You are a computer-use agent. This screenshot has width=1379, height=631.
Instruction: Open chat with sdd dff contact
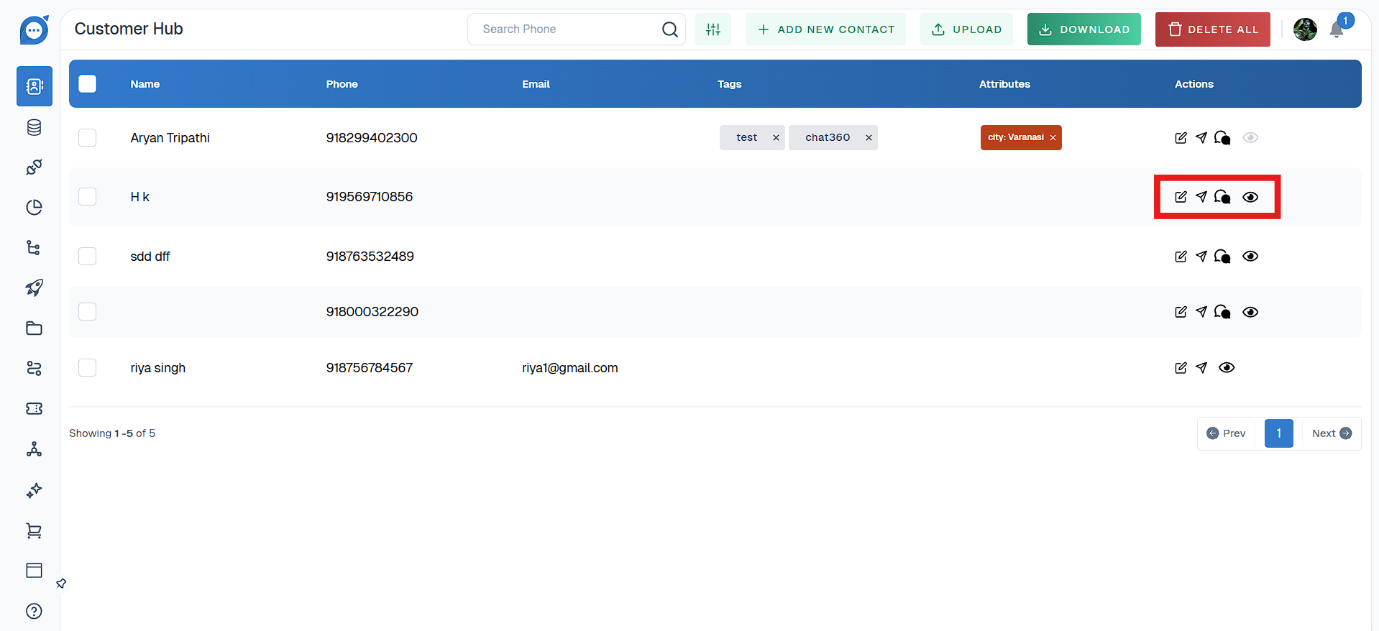coord(1222,257)
